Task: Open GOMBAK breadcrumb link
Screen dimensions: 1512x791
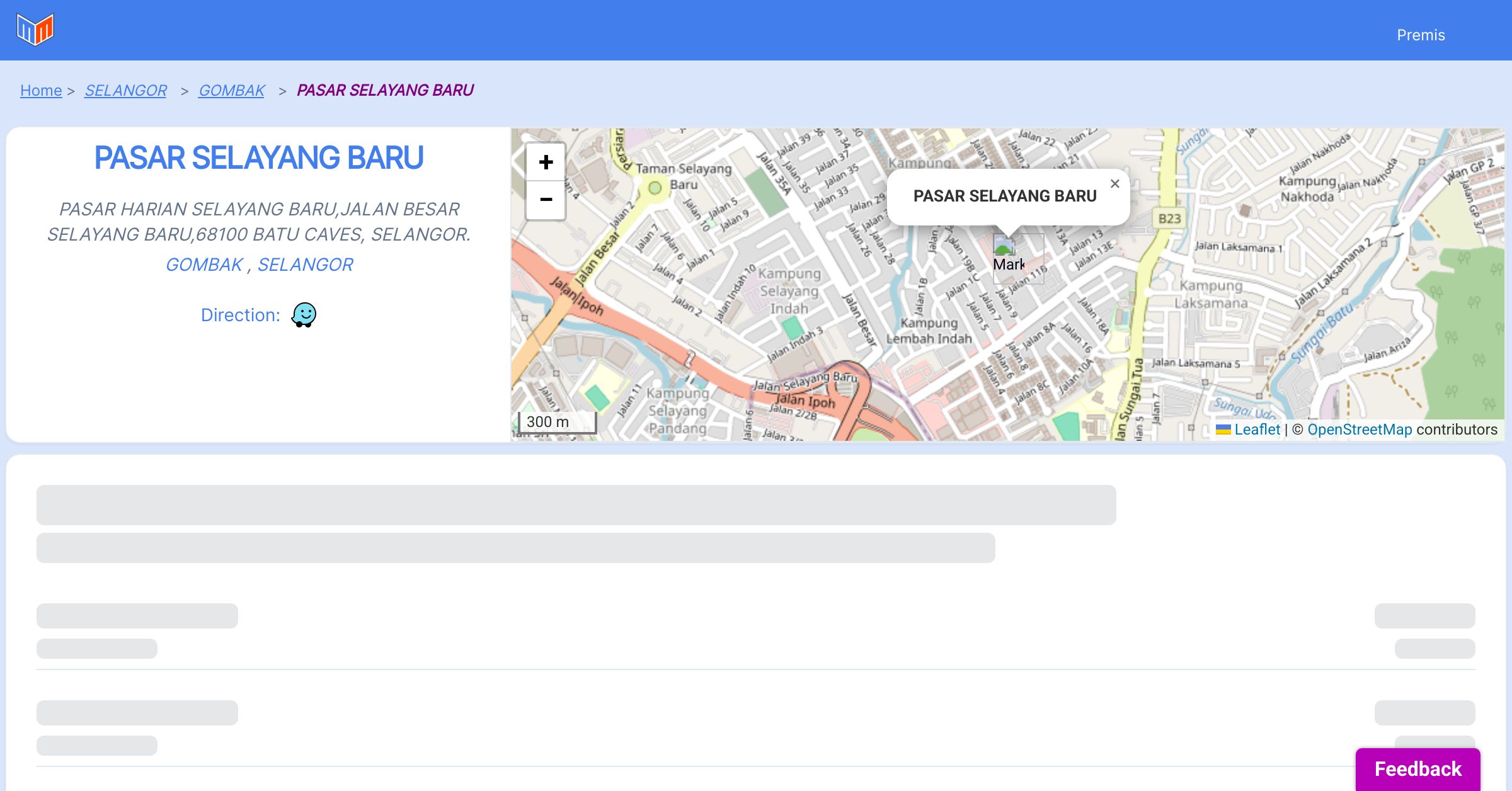Action: [x=231, y=91]
